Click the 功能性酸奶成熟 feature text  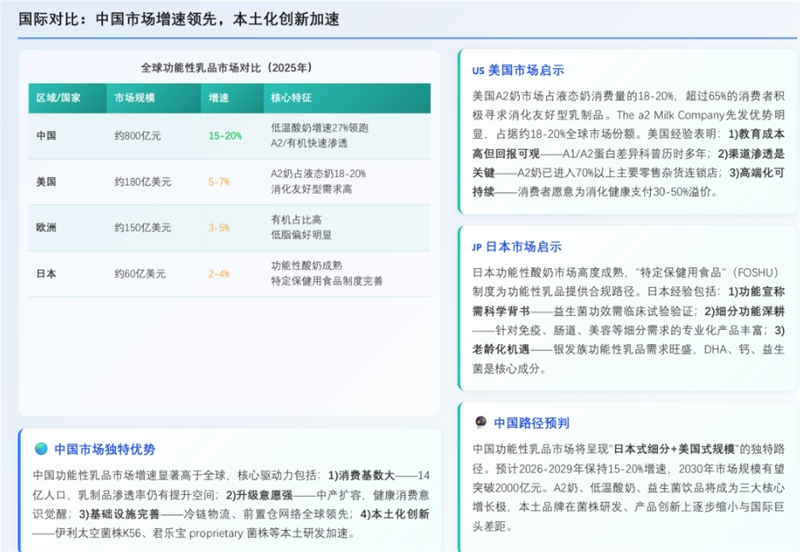[307, 266]
